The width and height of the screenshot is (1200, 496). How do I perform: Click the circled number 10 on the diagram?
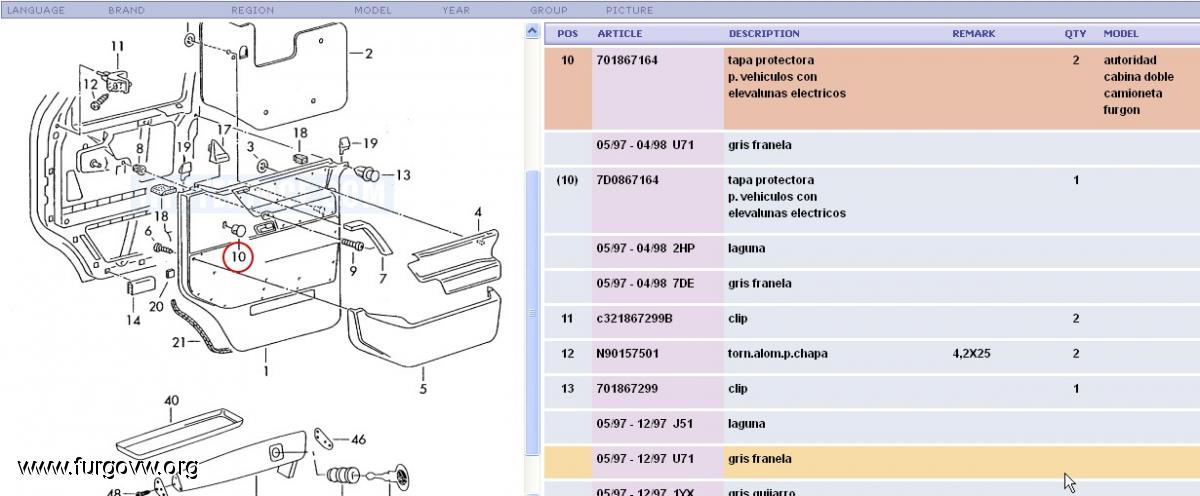[x=238, y=257]
